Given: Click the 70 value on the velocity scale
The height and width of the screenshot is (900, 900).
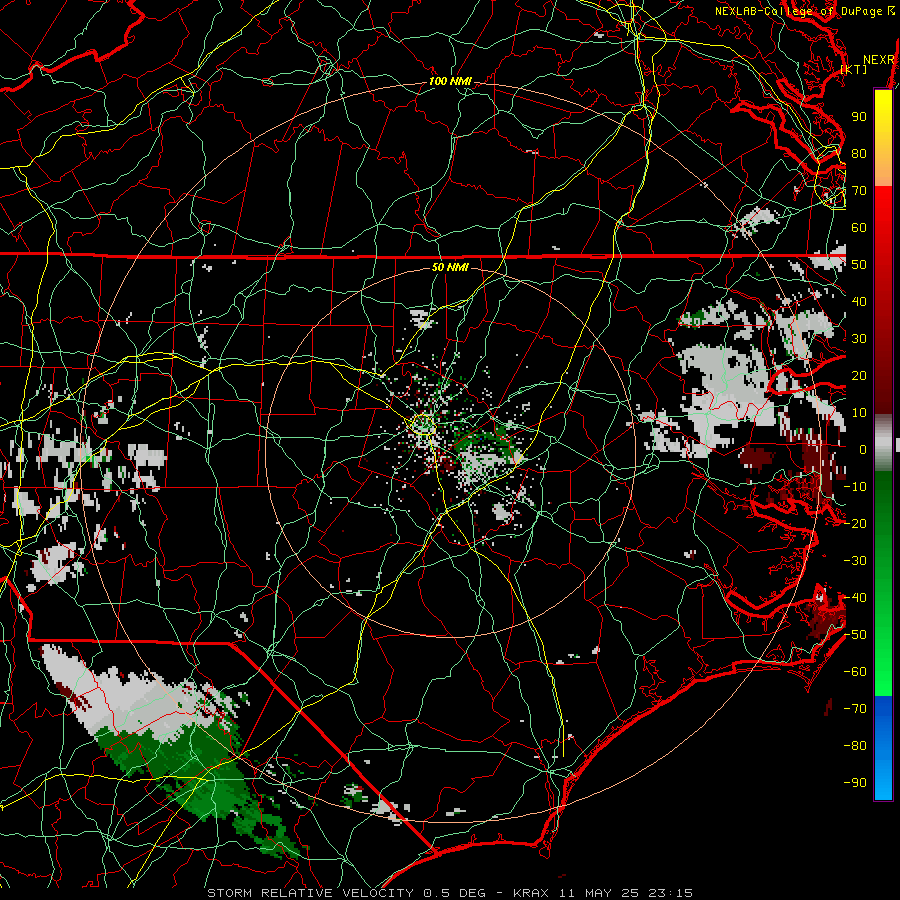Looking at the screenshot, I should [x=859, y=191].
